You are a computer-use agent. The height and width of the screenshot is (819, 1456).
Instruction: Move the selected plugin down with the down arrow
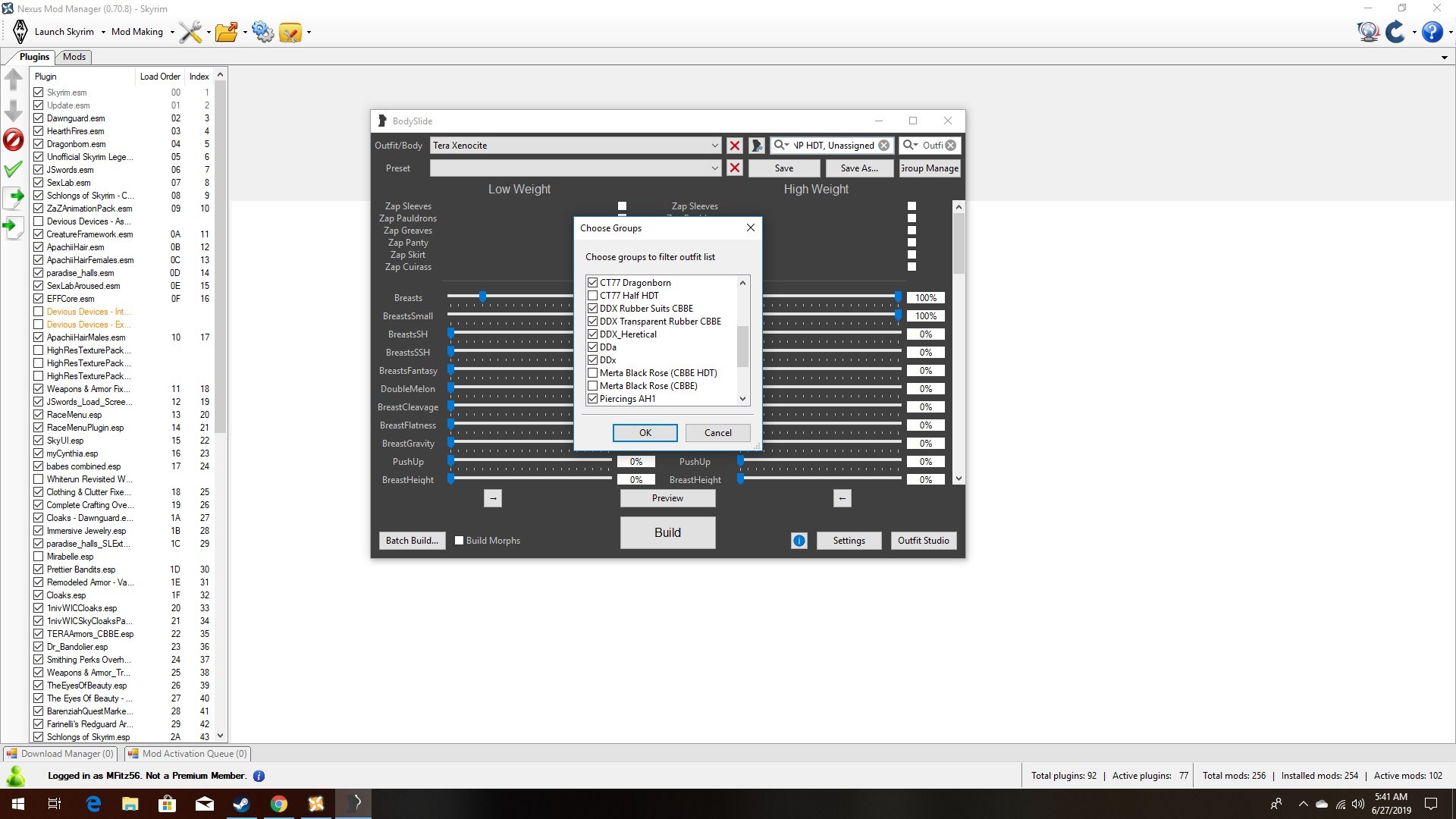click(x=14, y=111)
